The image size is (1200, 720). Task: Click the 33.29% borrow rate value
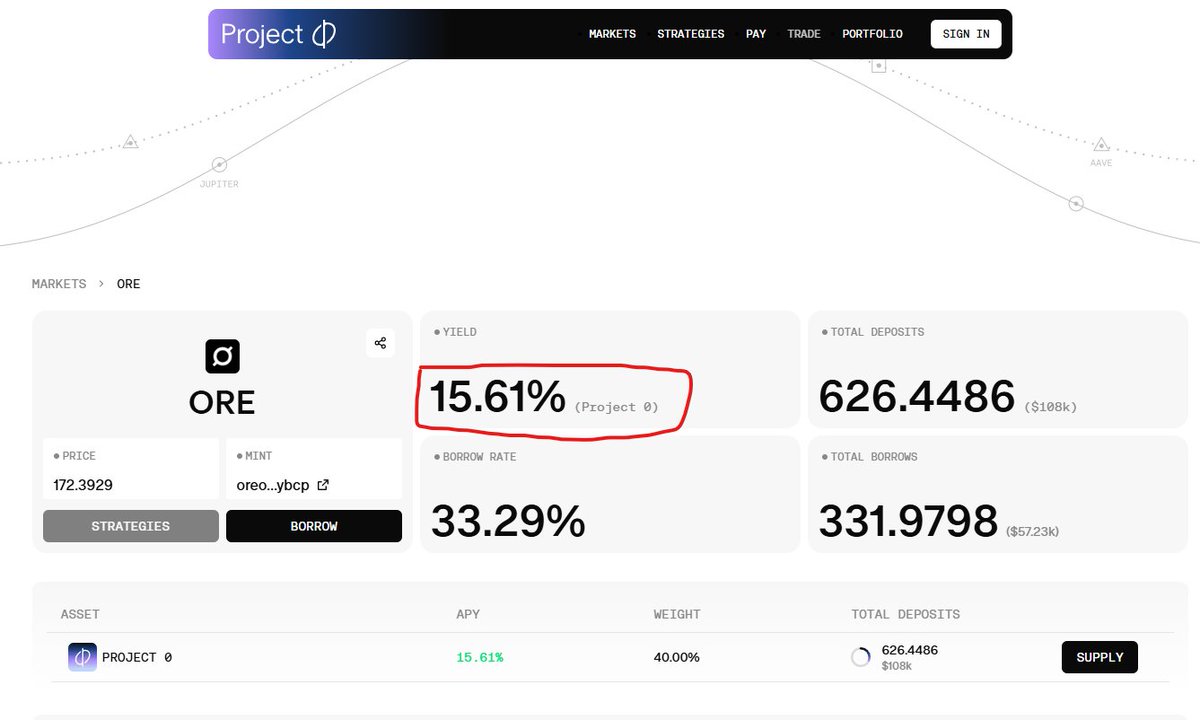tap(508, 522)
